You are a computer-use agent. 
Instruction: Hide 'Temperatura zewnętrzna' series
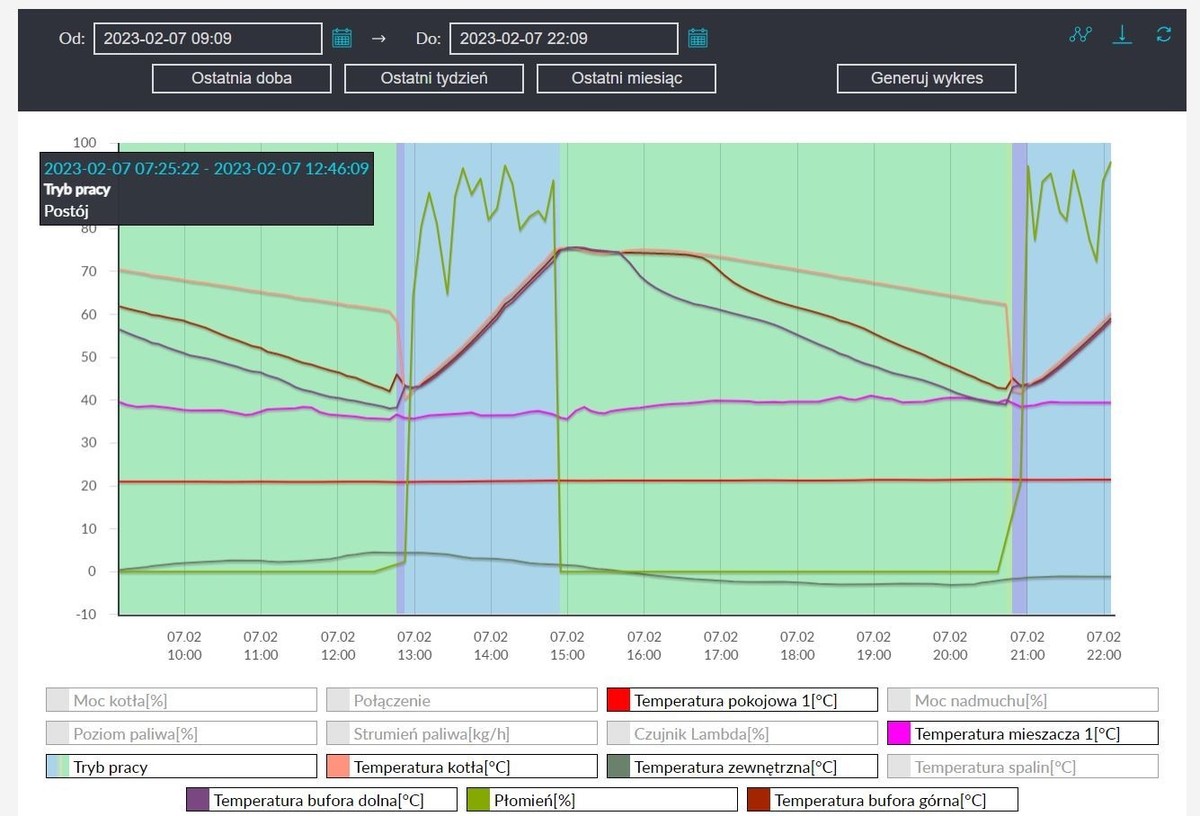742,767
